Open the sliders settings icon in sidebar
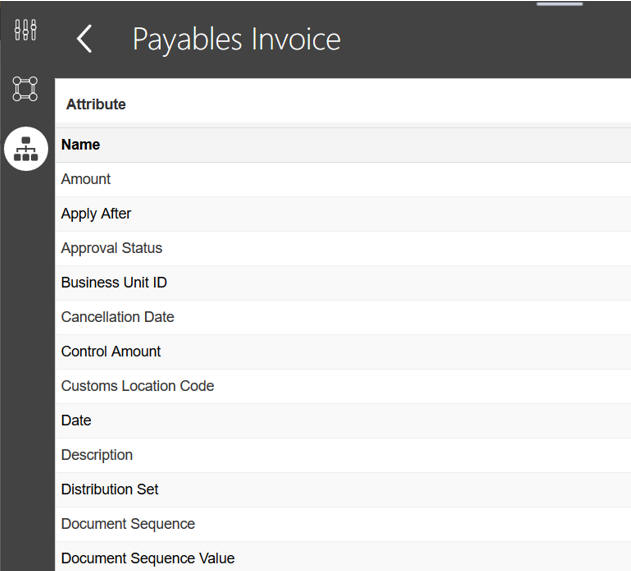Screen dimensions: 631x571 25,30
